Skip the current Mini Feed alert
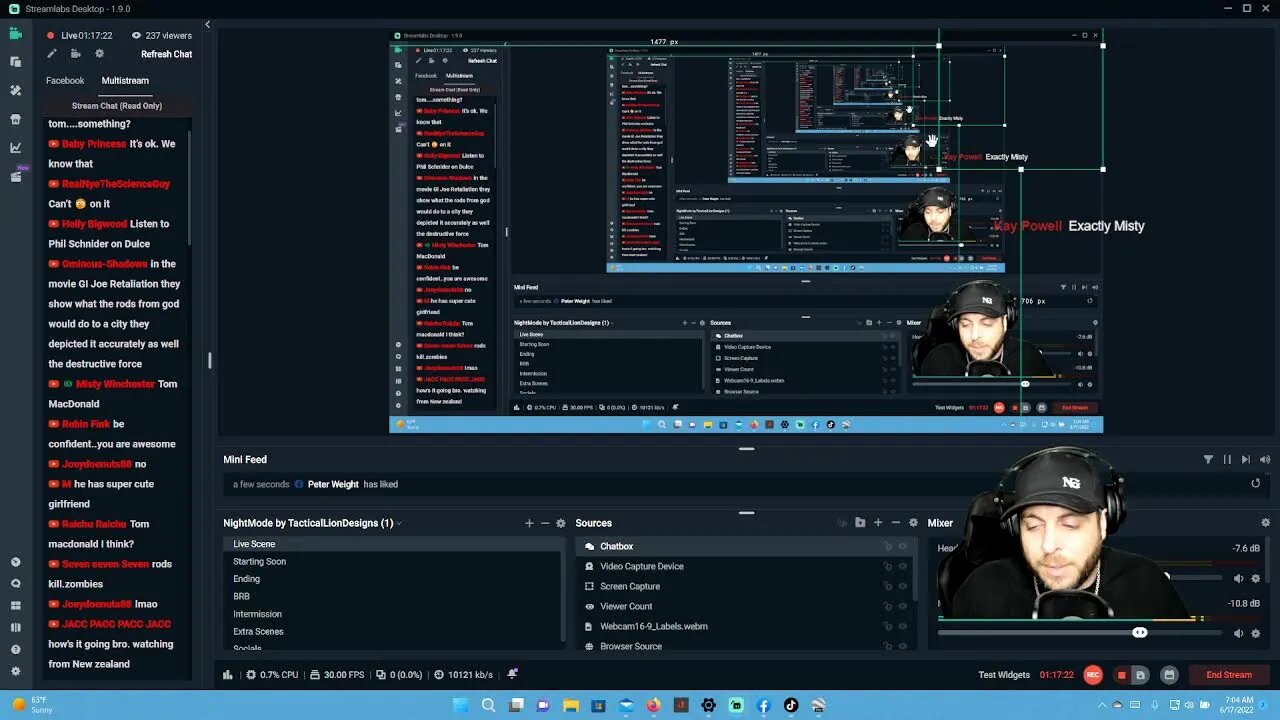The width and height of the screenshot is (1280, 720). 1245,459
